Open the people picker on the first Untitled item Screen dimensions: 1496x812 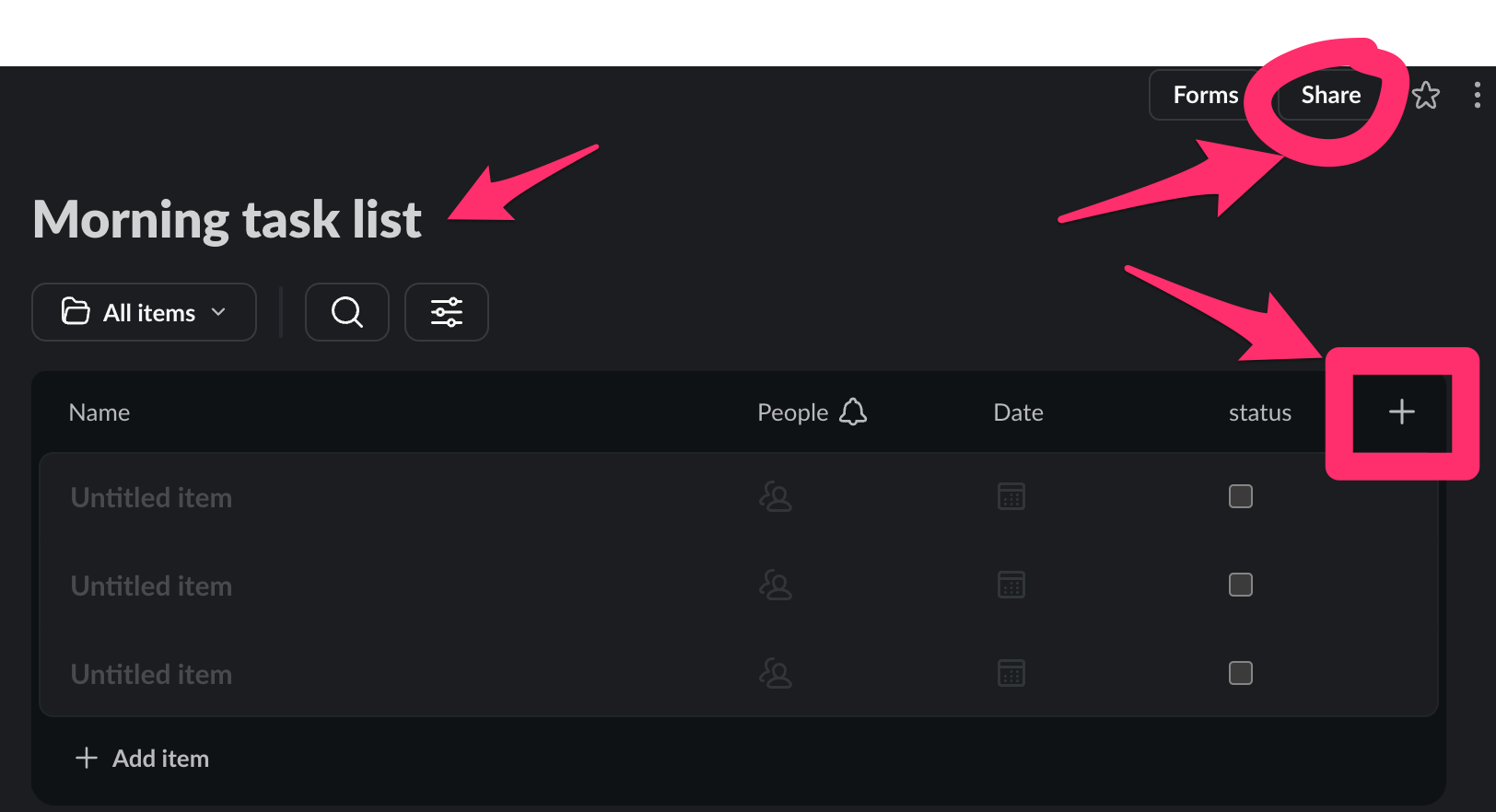pos(776,497)
